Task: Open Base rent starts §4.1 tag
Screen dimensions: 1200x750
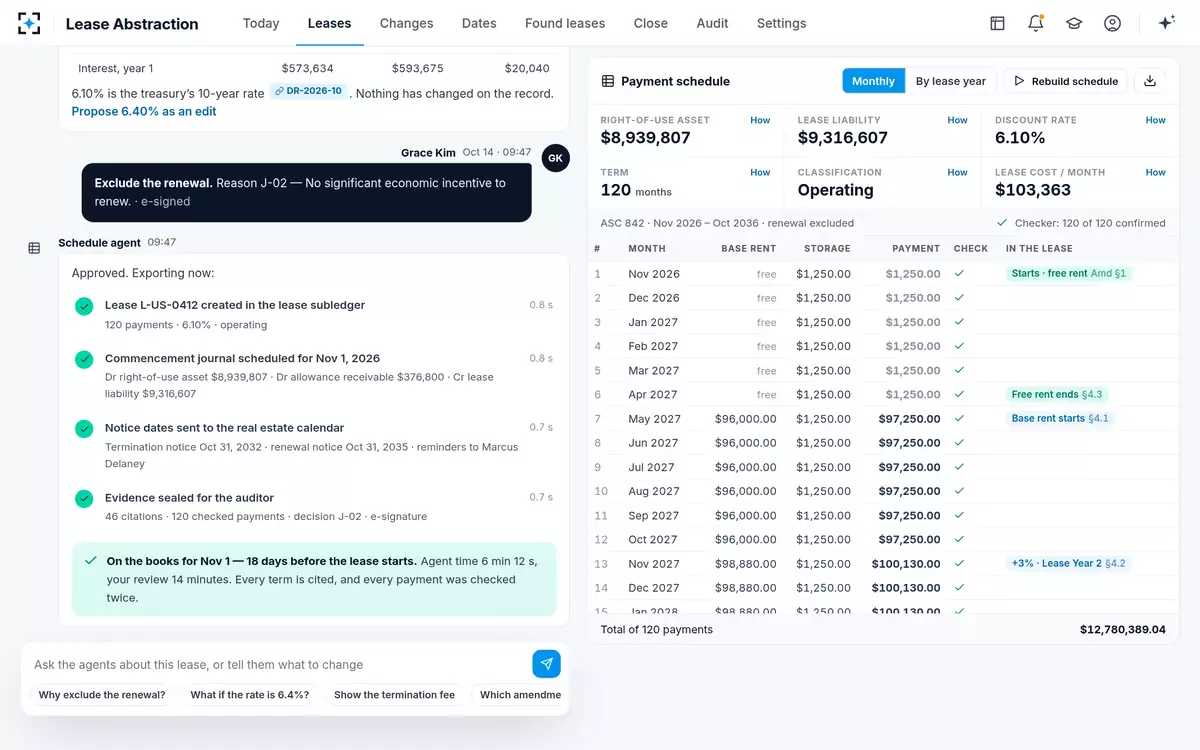Action: coord(1059,419)
